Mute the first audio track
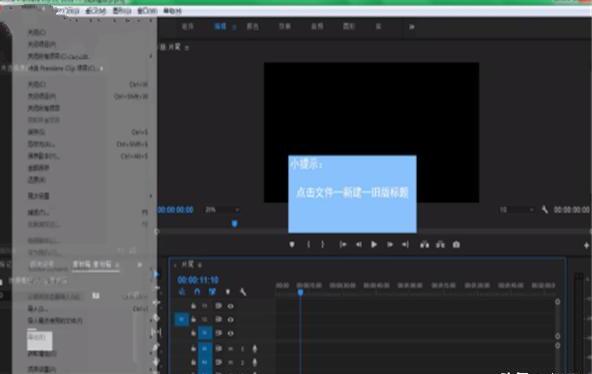This screenshot has height=374, width=592. (230, 349)
